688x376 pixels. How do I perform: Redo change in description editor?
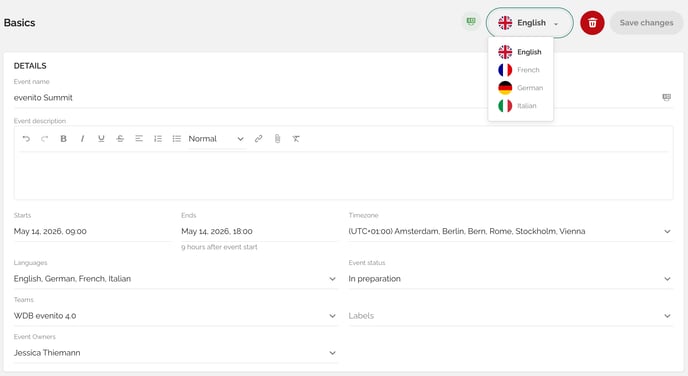pyautogui.click(x=44, y=139)
